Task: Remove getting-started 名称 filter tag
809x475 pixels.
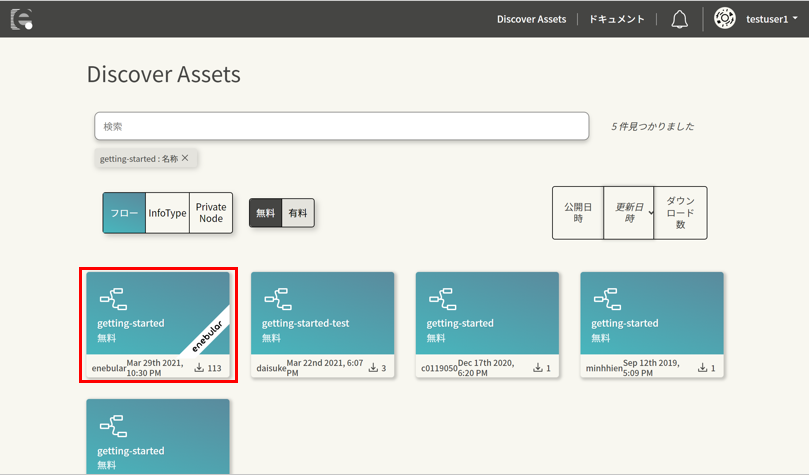Action: coord(185,158)
